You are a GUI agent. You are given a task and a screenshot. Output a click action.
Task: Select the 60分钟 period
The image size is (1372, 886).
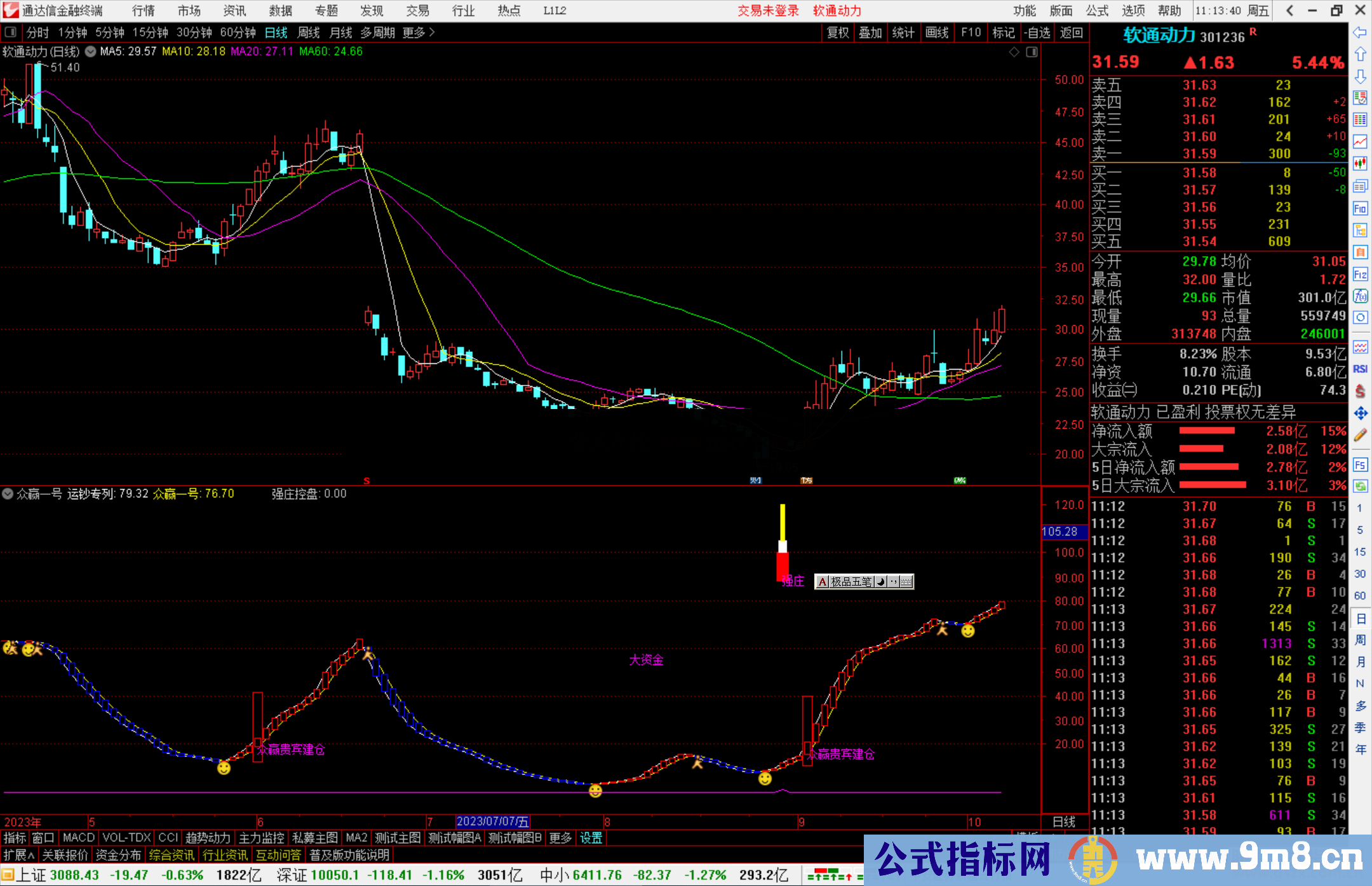238,32
